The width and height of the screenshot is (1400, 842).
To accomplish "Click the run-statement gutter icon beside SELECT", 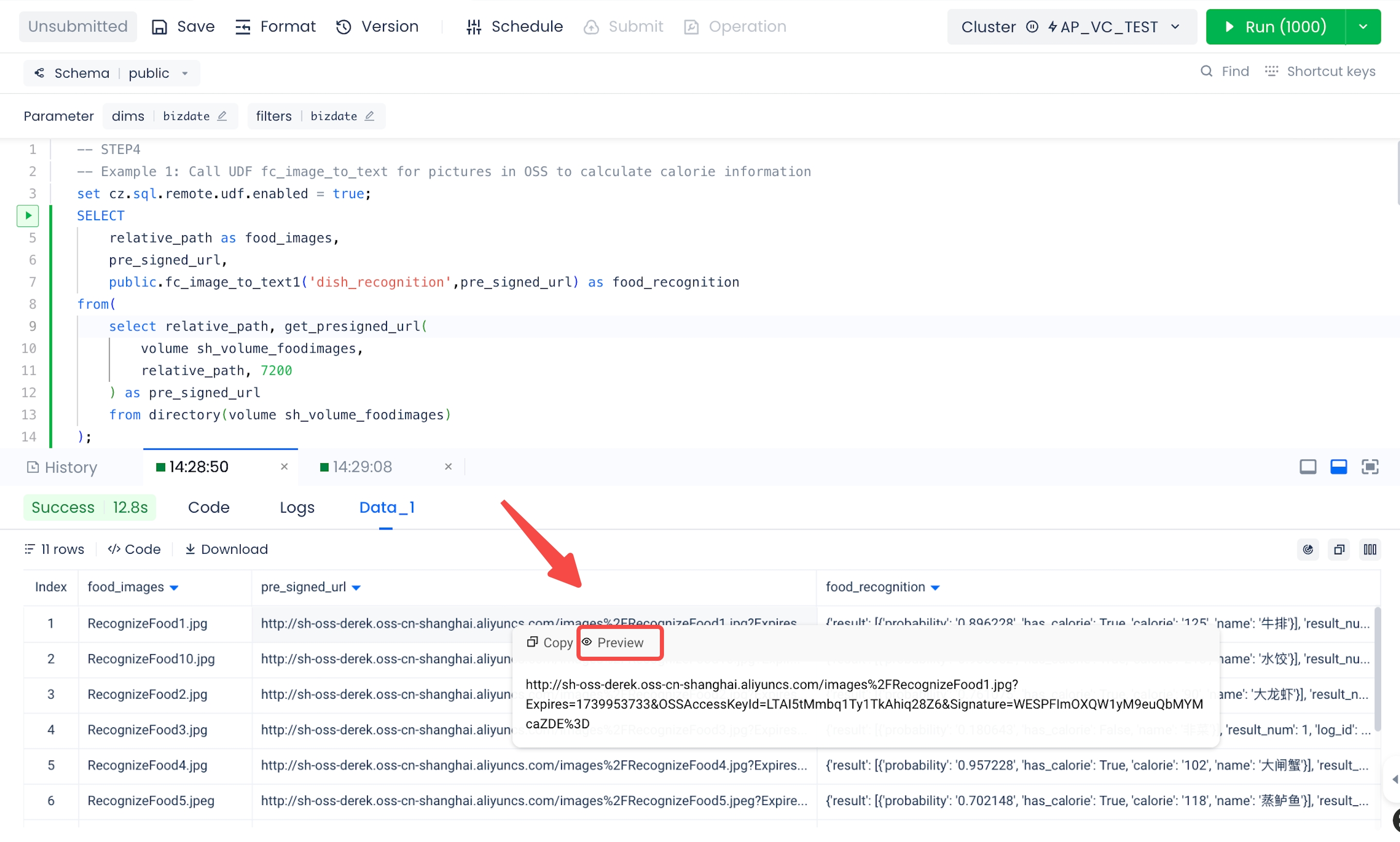I will coord(28,216).
